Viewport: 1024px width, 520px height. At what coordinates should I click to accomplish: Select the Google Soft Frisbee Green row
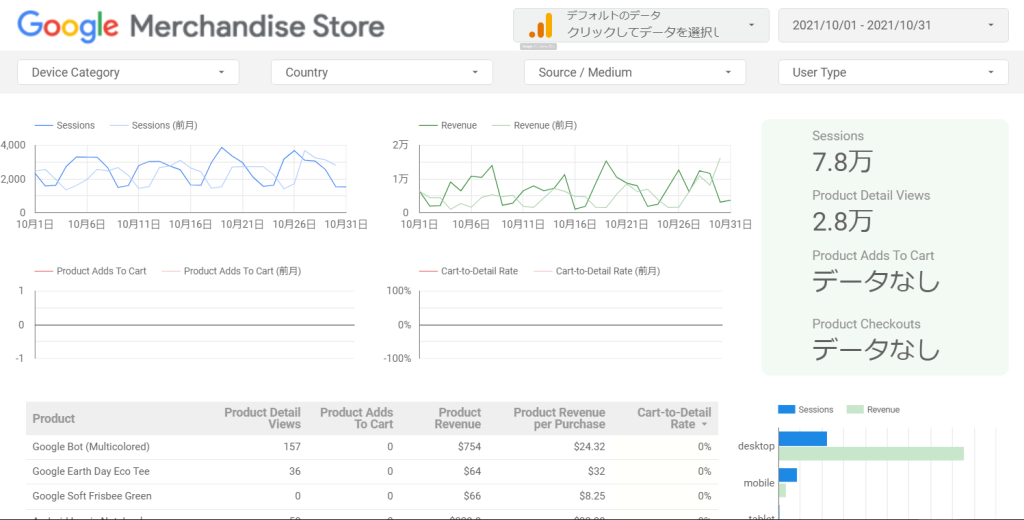pos(372,496)
